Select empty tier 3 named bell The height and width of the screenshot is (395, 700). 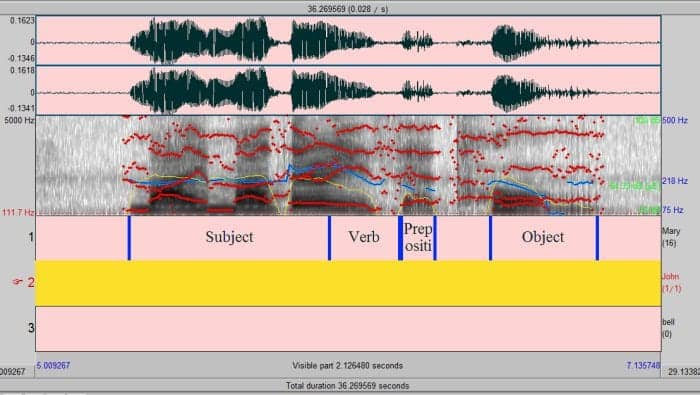348,329
